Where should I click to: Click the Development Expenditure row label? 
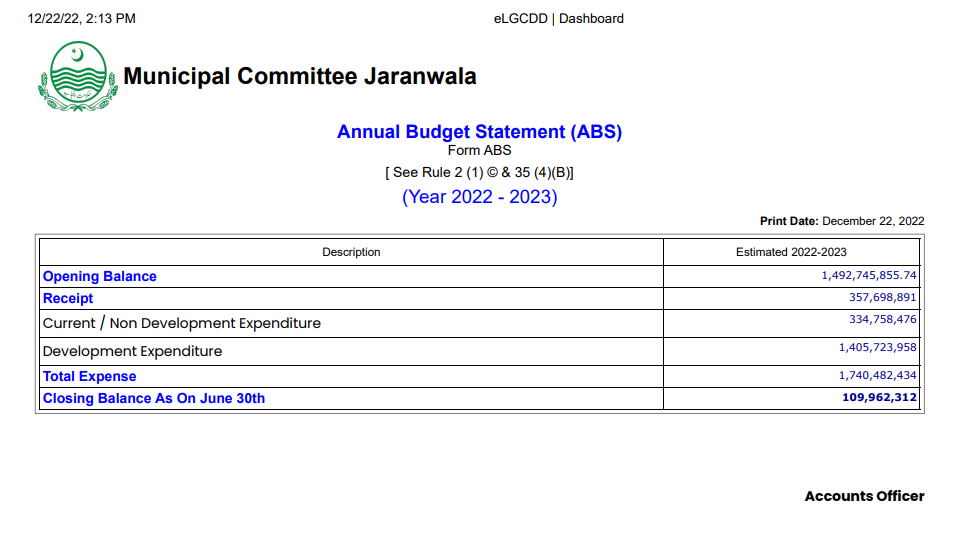click(x=132, y=351)
